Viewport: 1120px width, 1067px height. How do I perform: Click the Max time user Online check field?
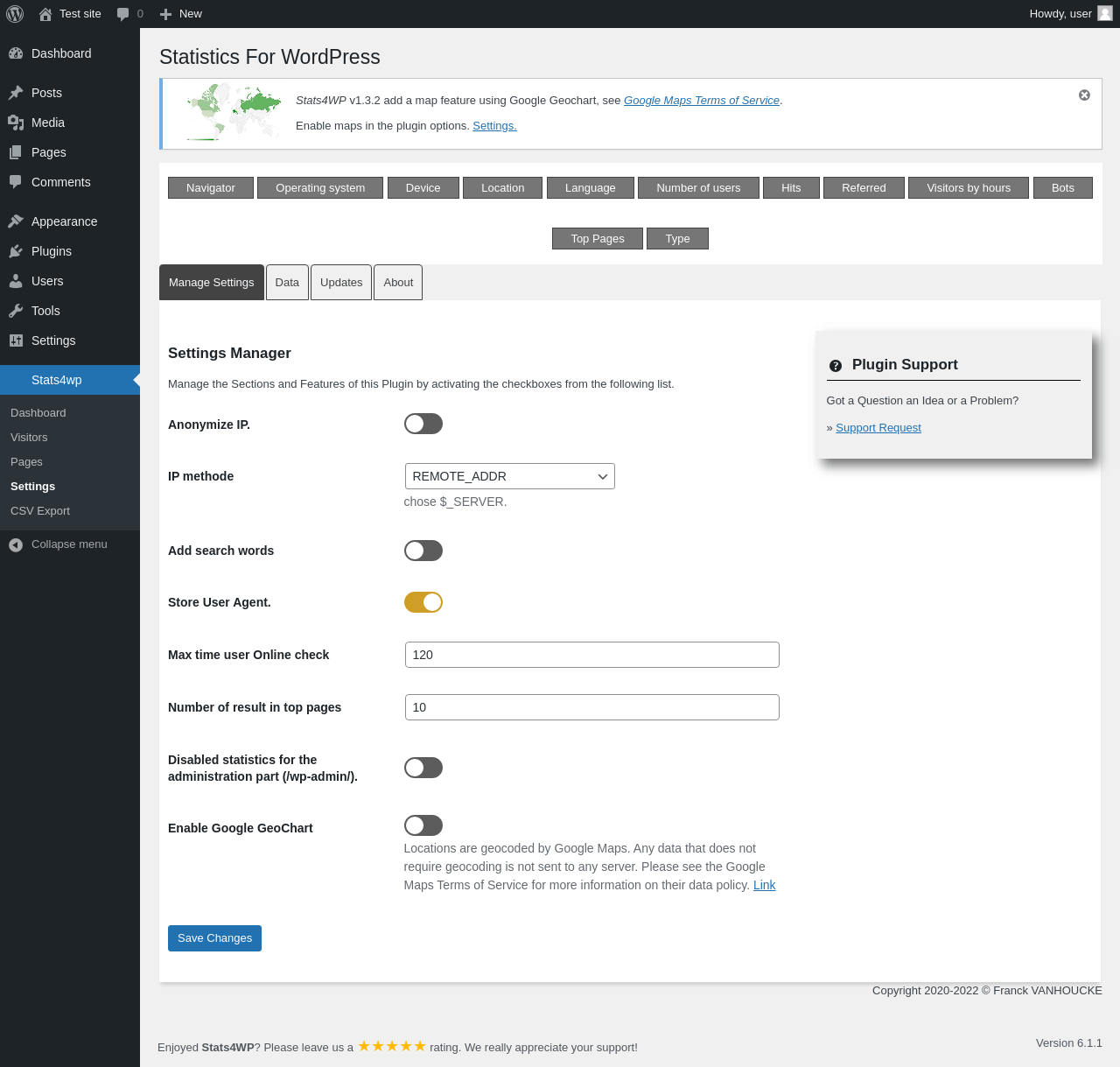[592, 655]
